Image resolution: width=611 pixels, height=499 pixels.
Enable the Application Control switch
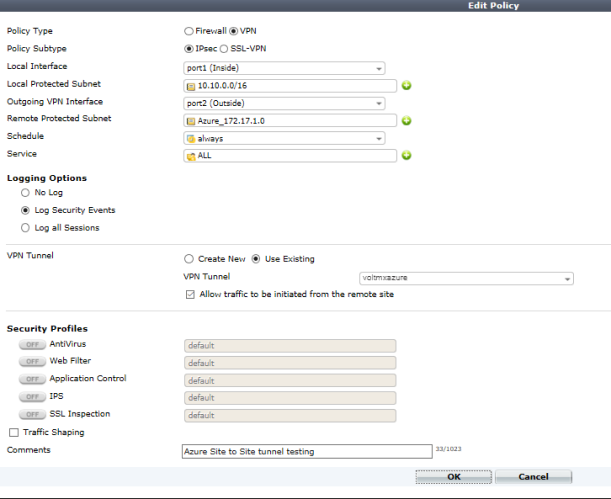pyautogui.click(x=31, y=380)
